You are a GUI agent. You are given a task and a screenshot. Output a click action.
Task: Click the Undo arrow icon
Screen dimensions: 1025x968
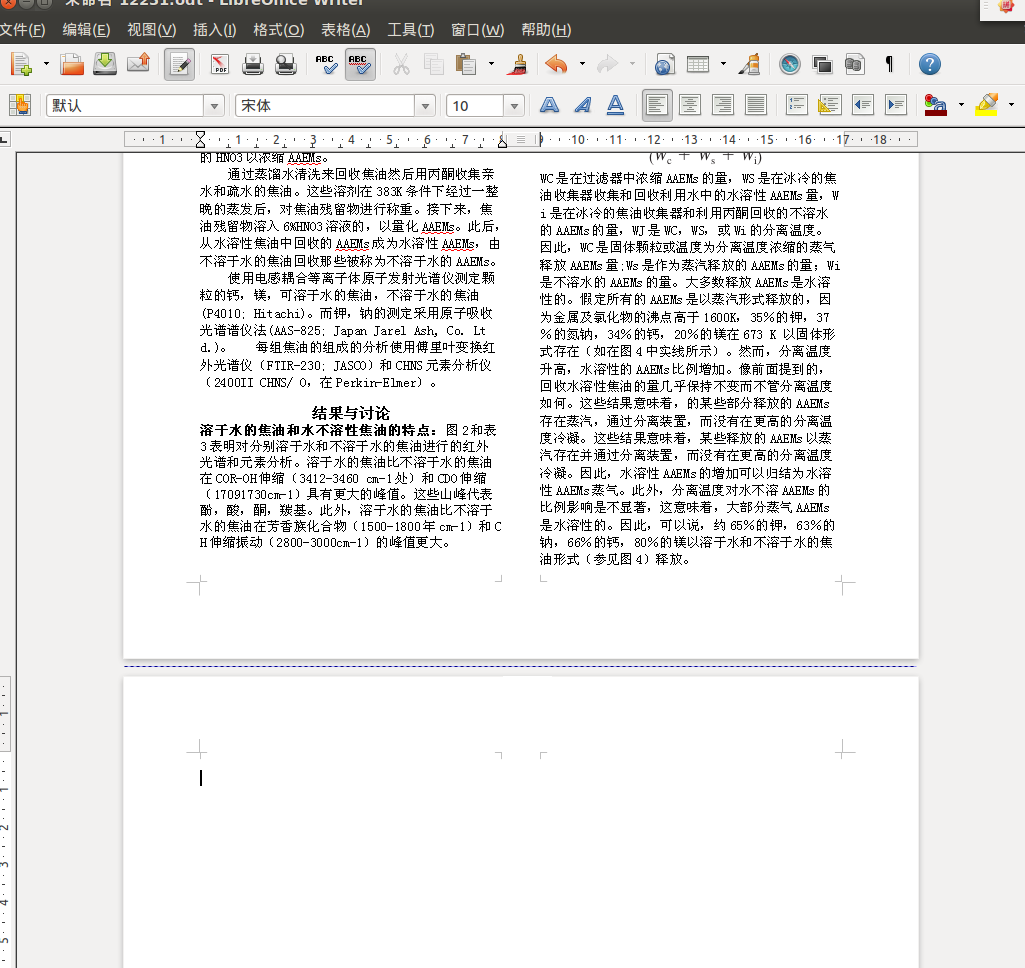[556, 64]
